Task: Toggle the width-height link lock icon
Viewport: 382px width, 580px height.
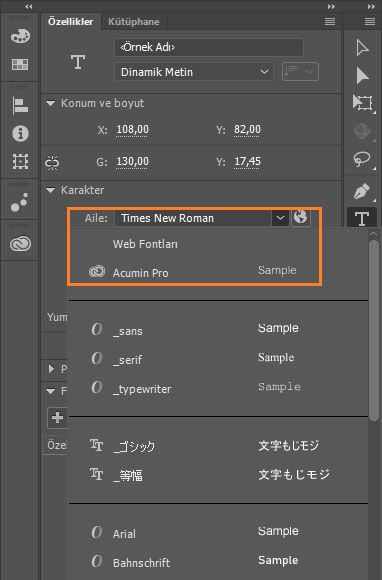Action: click(52, 163)
